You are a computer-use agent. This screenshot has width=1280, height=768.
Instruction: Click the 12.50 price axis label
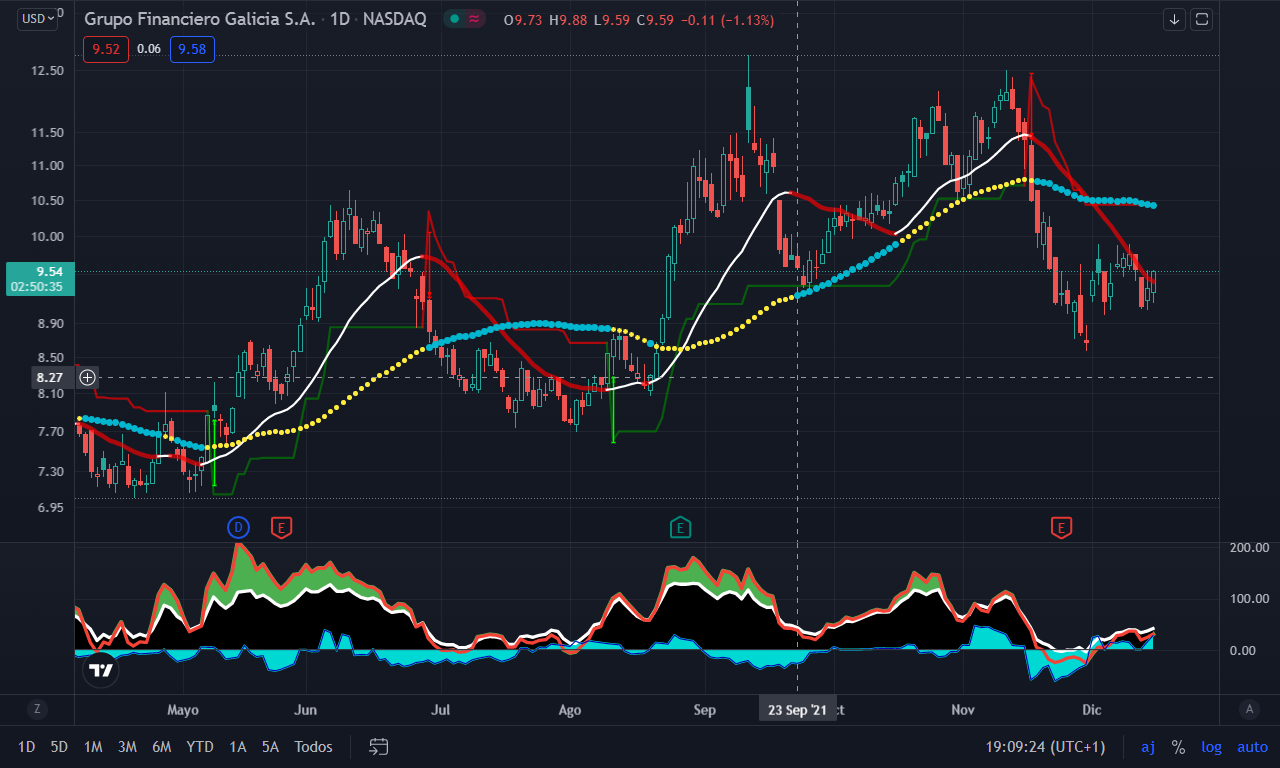(49, 71)
